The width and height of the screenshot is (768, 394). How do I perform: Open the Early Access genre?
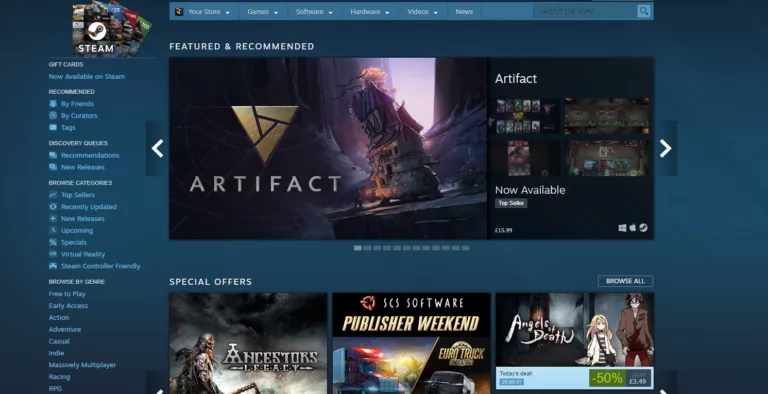68,305
